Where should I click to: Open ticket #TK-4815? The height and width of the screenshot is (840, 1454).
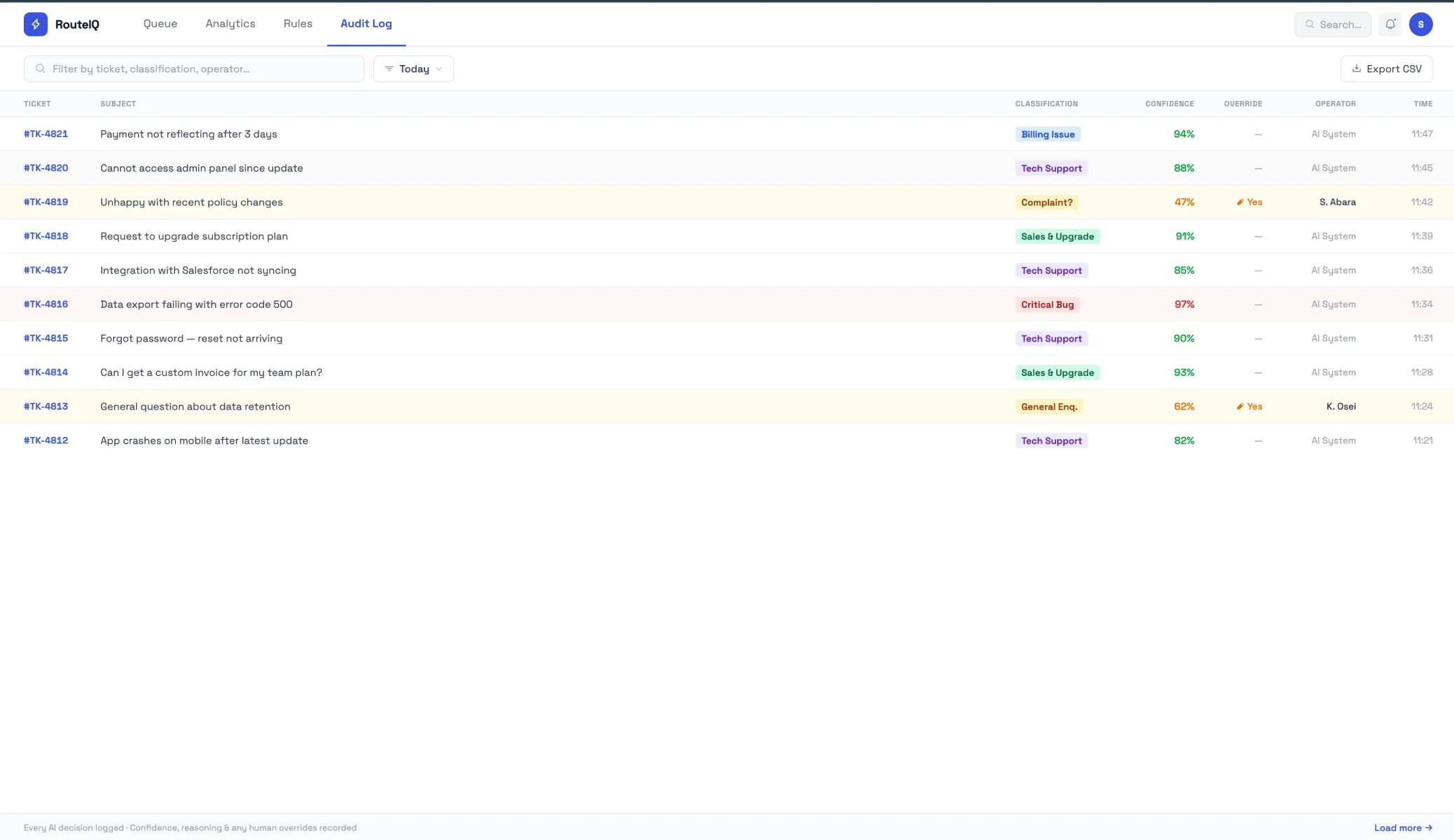46,338
